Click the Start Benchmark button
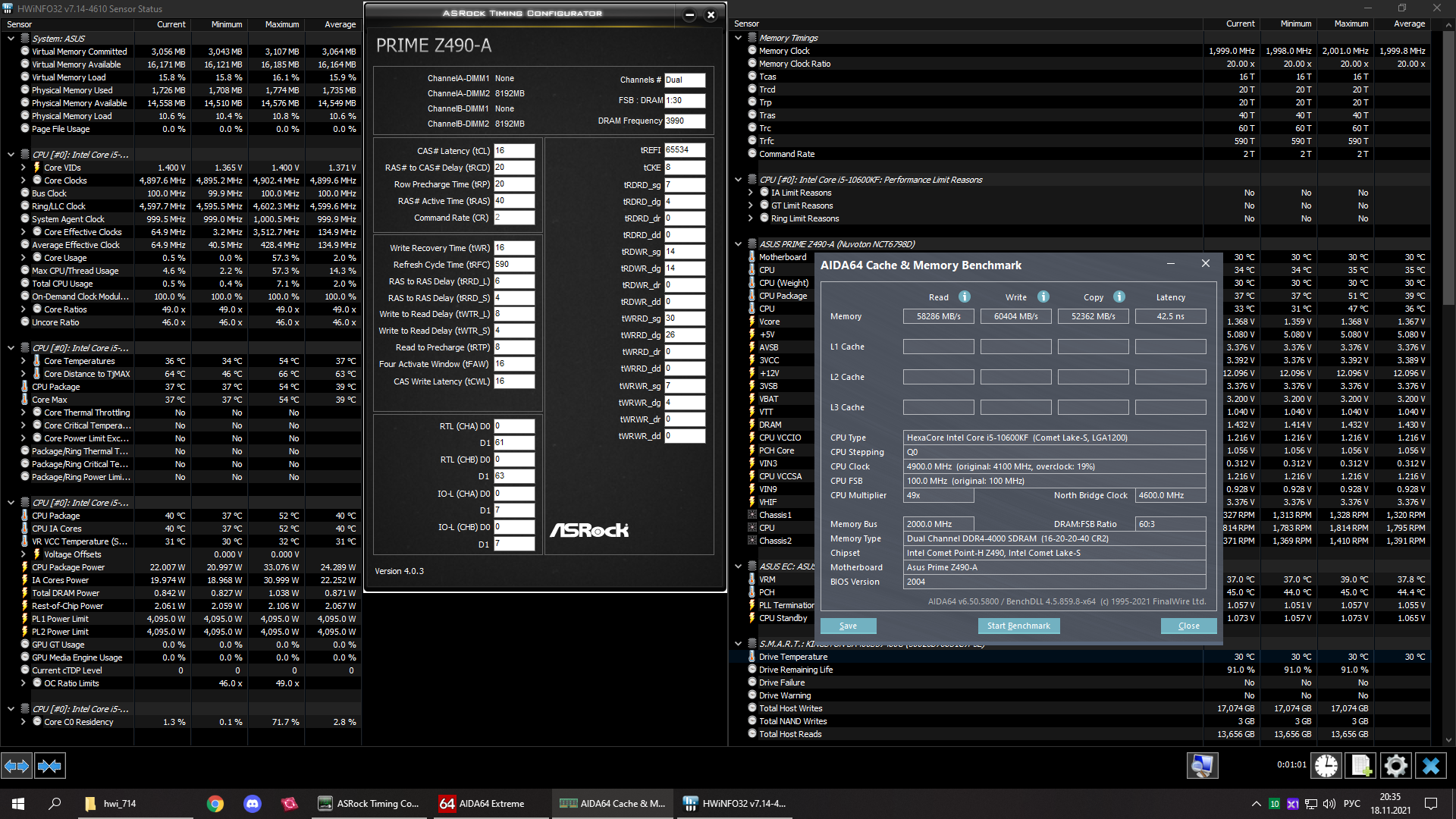Image resolution: width=1456 pixels, height=819 pixels. click(1018, 626)
